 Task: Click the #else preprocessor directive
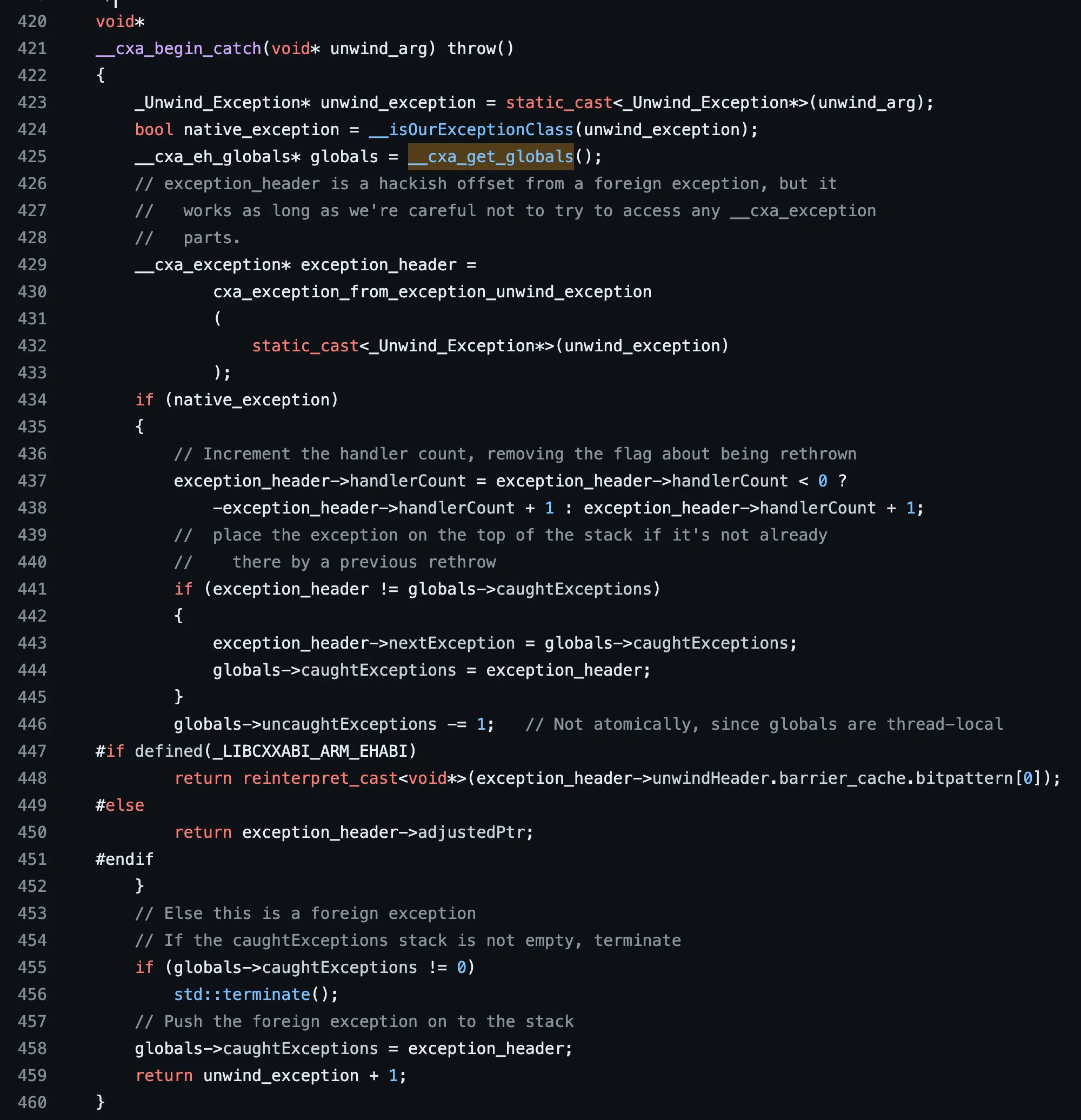click(x=120, y=805)
